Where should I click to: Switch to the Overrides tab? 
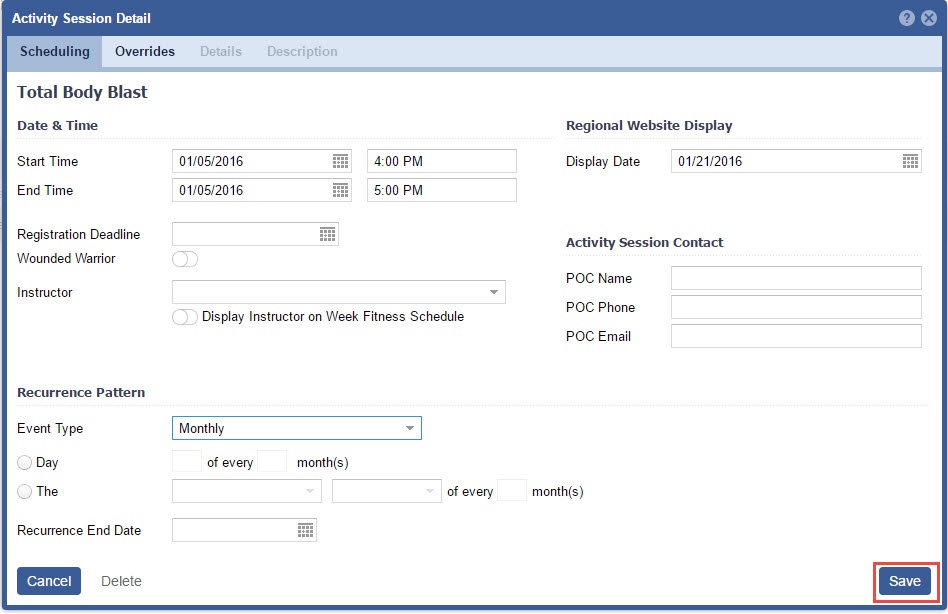point(145,52)
